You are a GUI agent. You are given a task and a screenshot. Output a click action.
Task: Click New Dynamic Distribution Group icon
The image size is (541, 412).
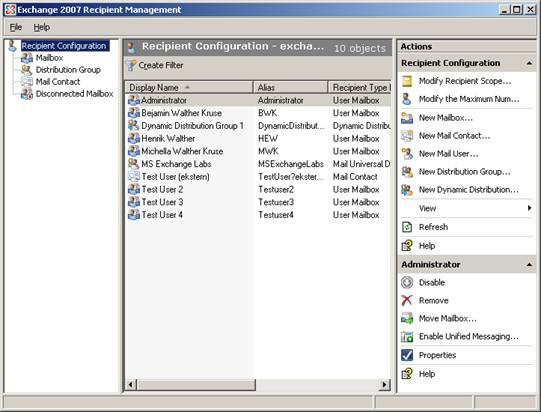tap(407, 189)
